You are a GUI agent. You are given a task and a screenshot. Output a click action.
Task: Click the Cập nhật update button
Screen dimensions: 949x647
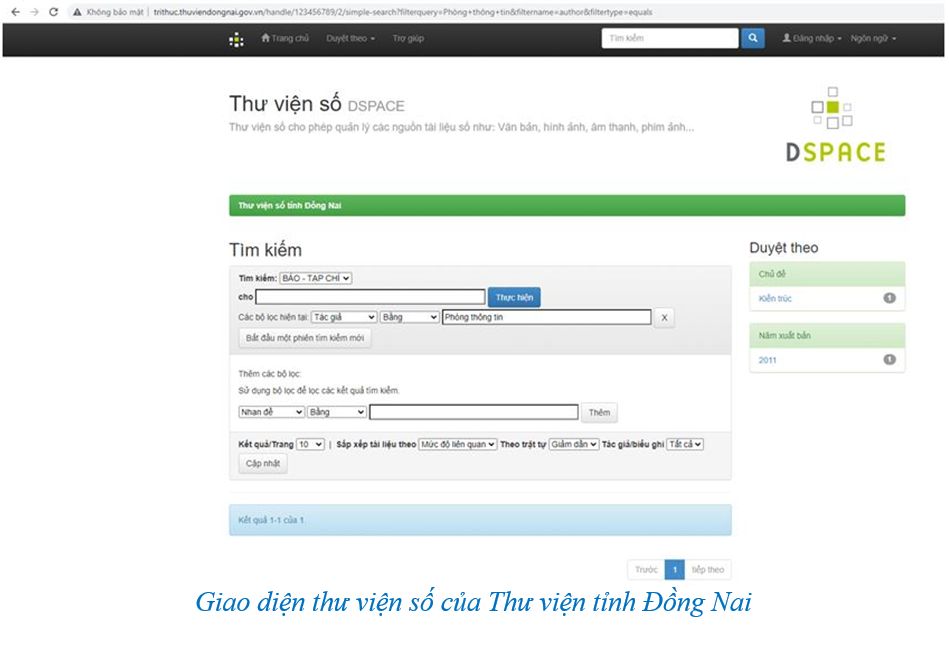pos(263,464)
